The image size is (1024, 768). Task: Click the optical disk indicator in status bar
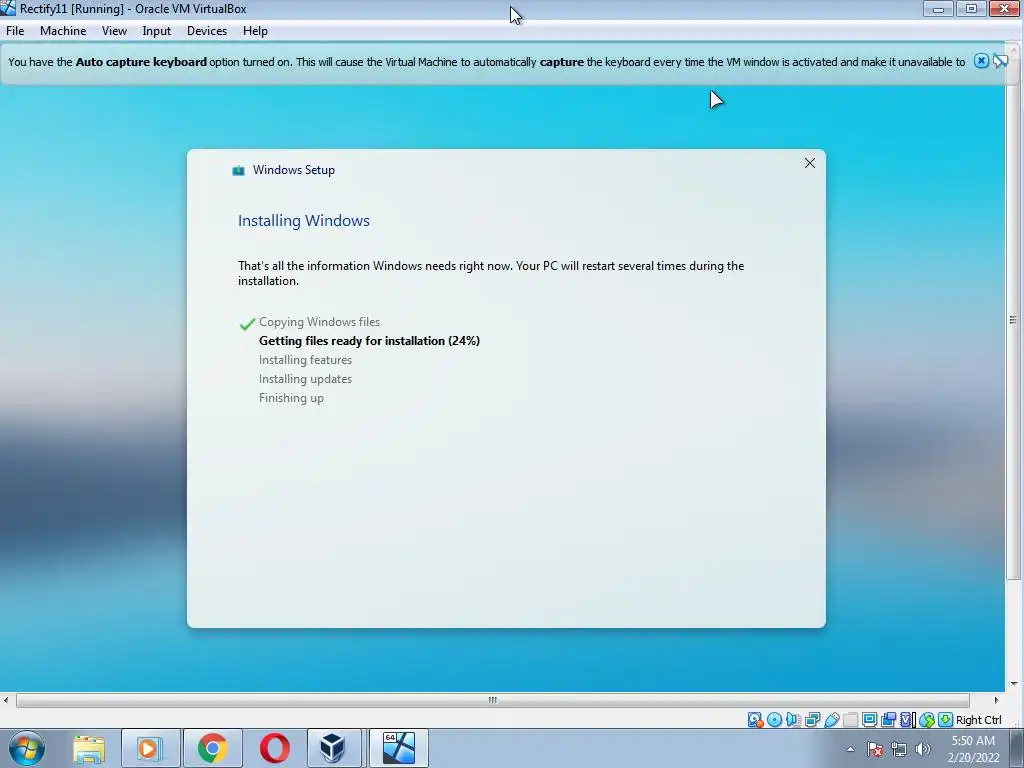tap(775, 720)
